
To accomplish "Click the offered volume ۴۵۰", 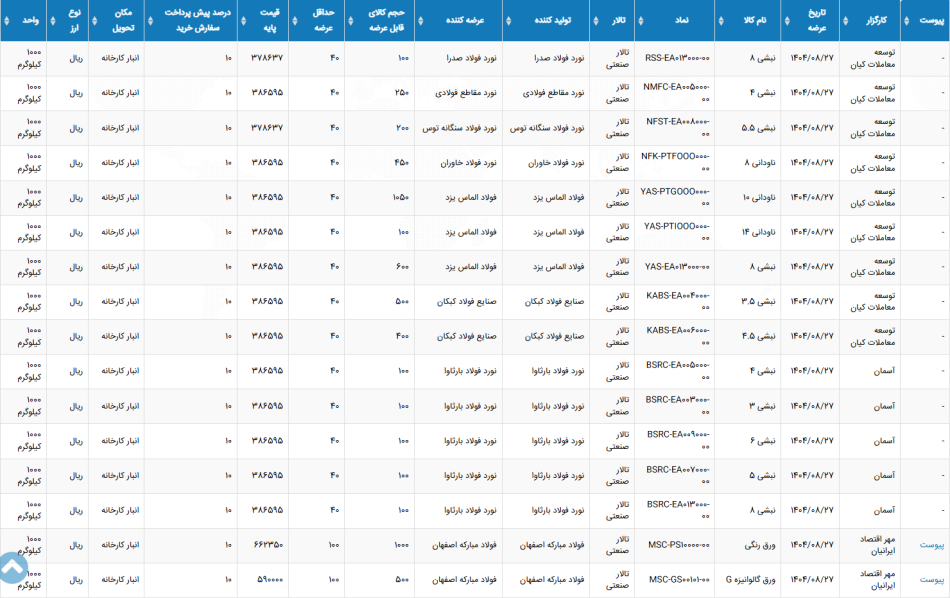I will [x=402, y=162].
